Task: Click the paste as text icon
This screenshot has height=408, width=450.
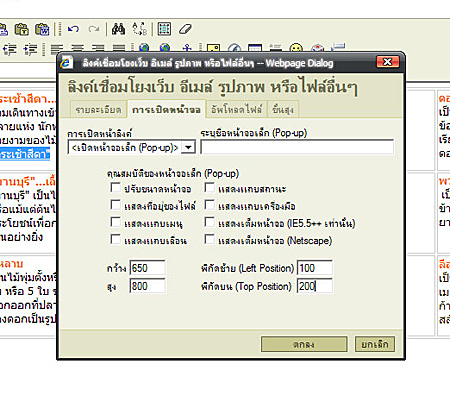Action: click(x=21, y=29)
